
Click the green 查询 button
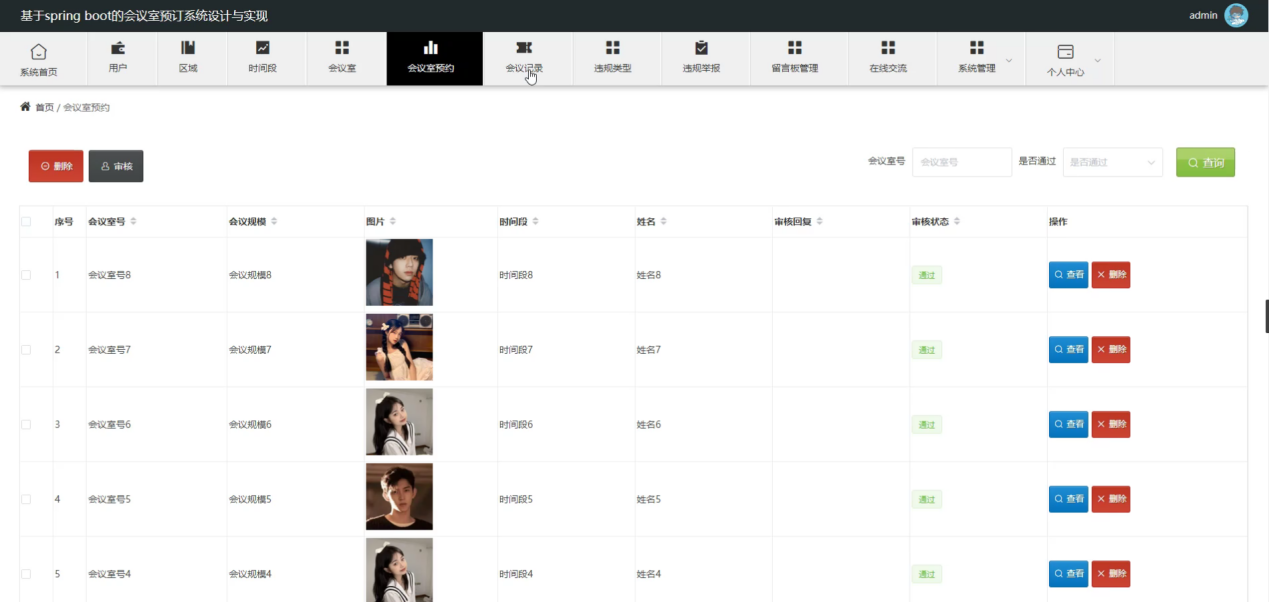click(1205, 162)
